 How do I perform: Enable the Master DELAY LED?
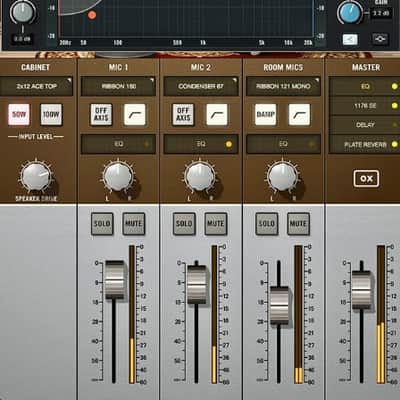click(394, 125)
